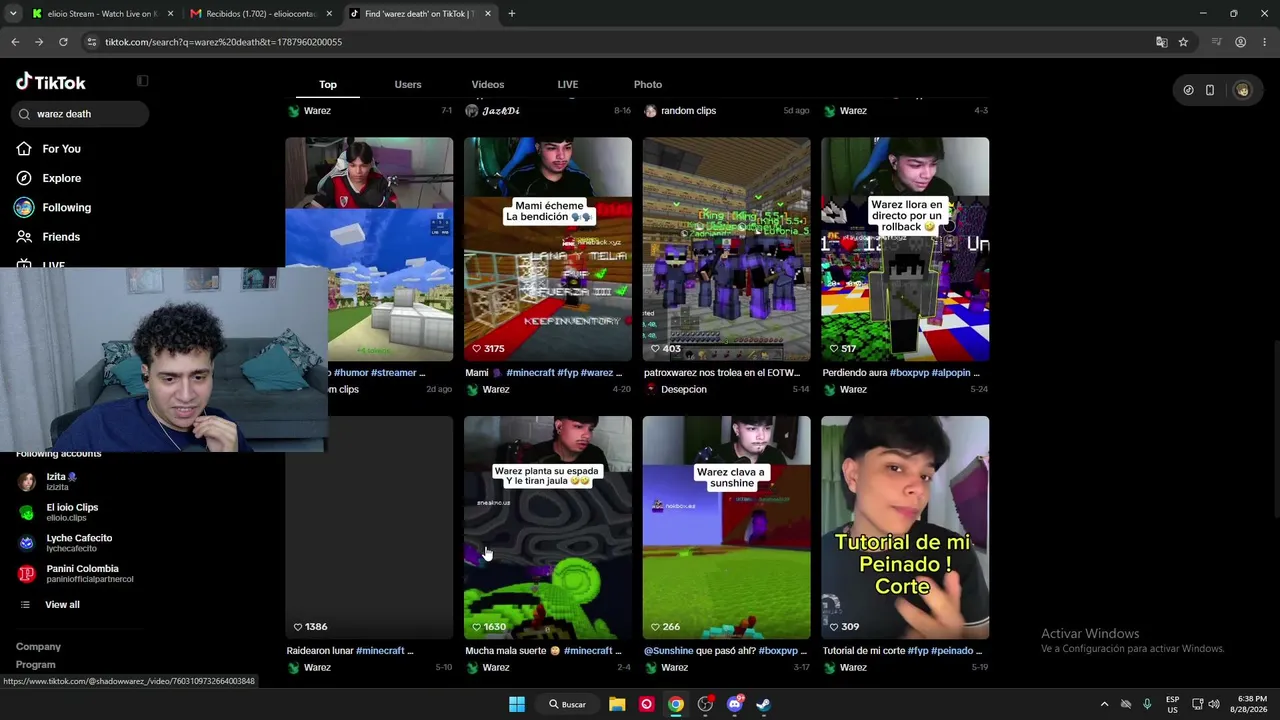The height and width of the screenshot is (720, 1280).
Task: Open the @Sunshine mention link
Action: pos(668,651)
